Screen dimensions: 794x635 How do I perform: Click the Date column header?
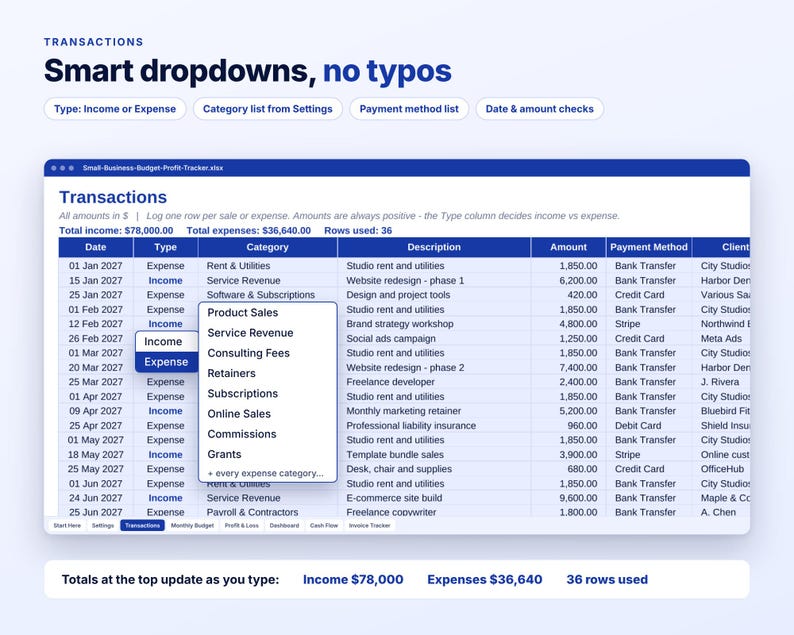tap(96, 247)
